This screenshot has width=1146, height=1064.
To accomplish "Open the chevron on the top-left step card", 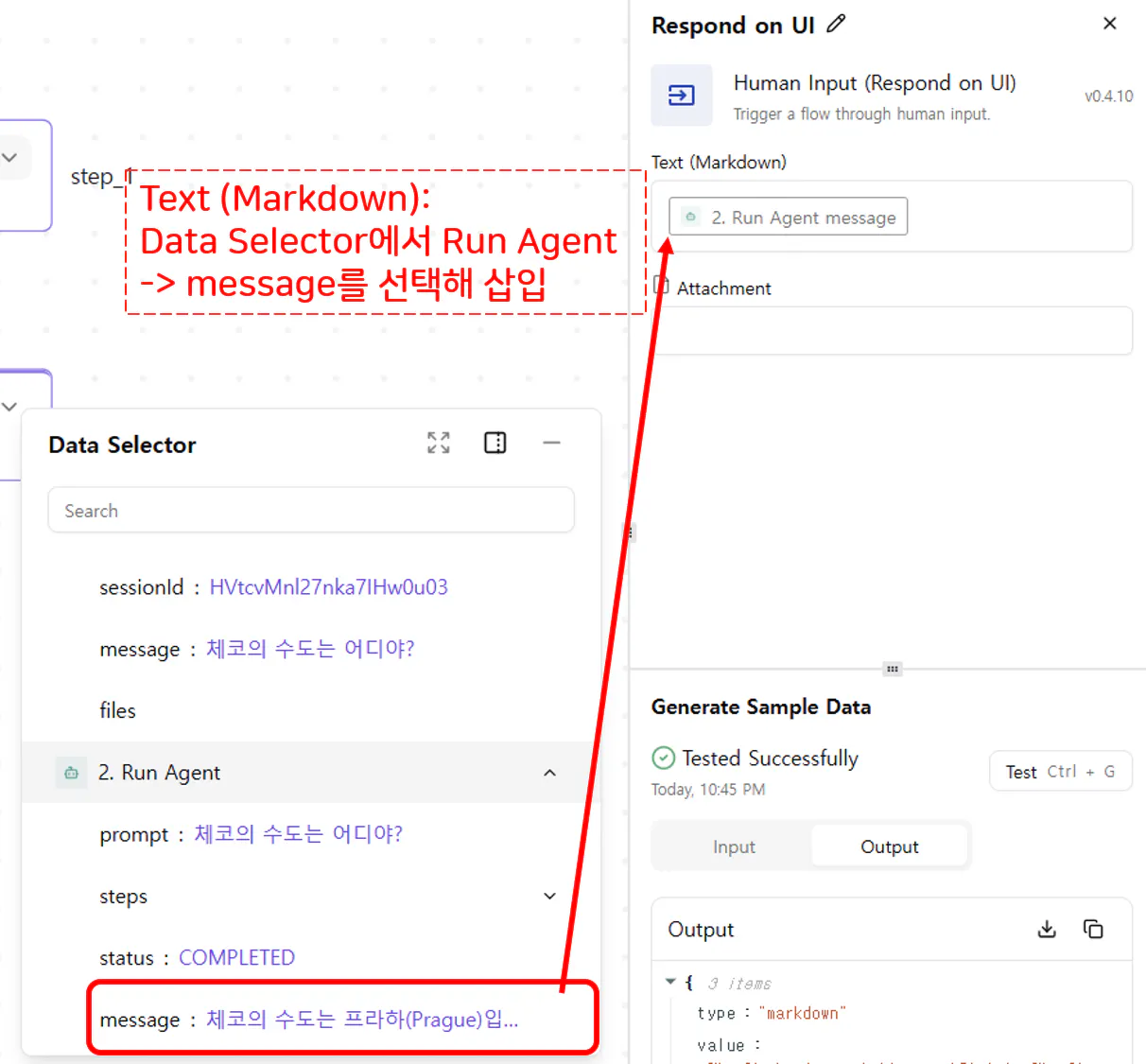I will [9, 158].
